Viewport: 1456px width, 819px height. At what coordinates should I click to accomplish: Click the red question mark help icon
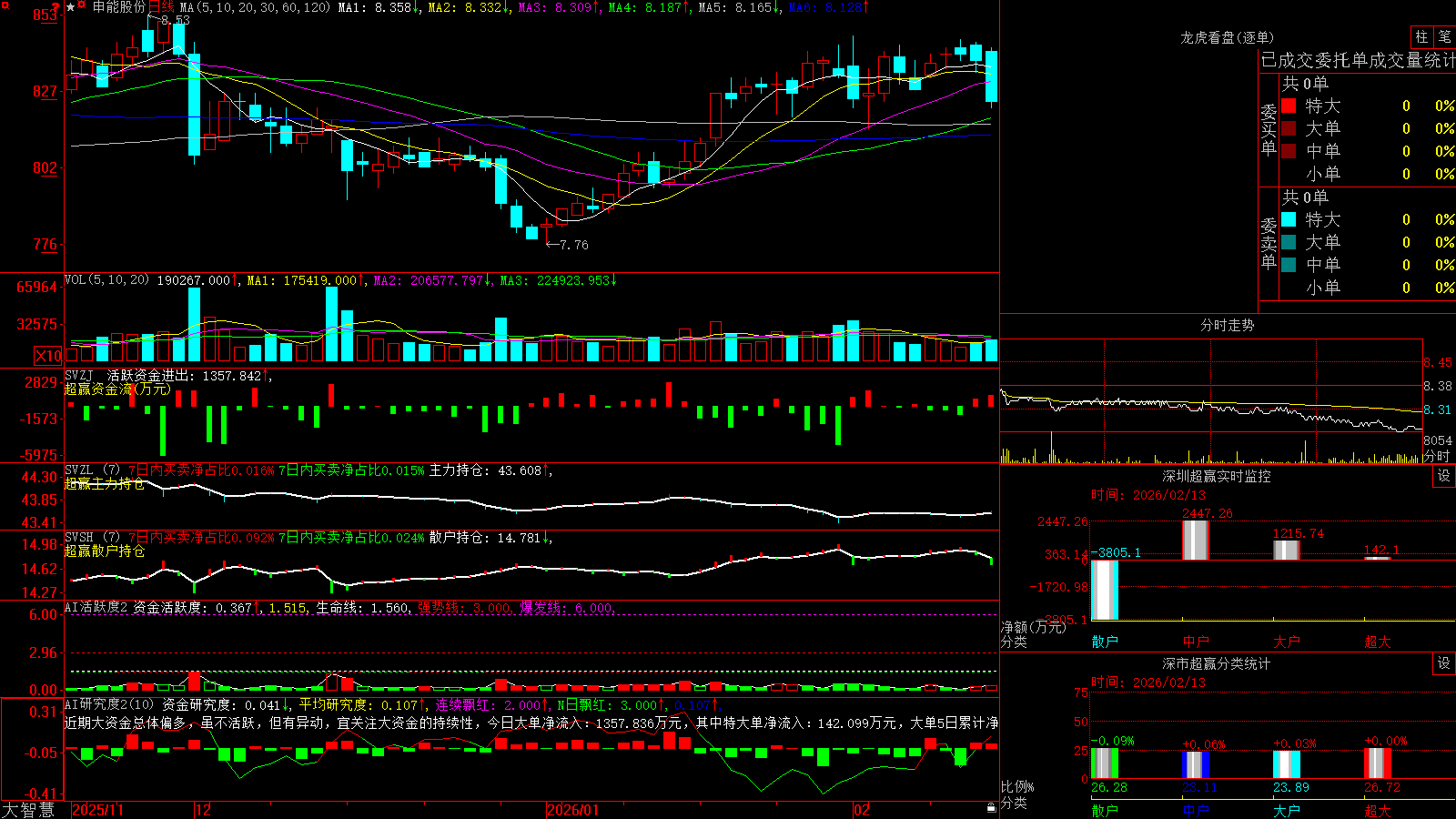pyautogui.click(x=56, y=7)
